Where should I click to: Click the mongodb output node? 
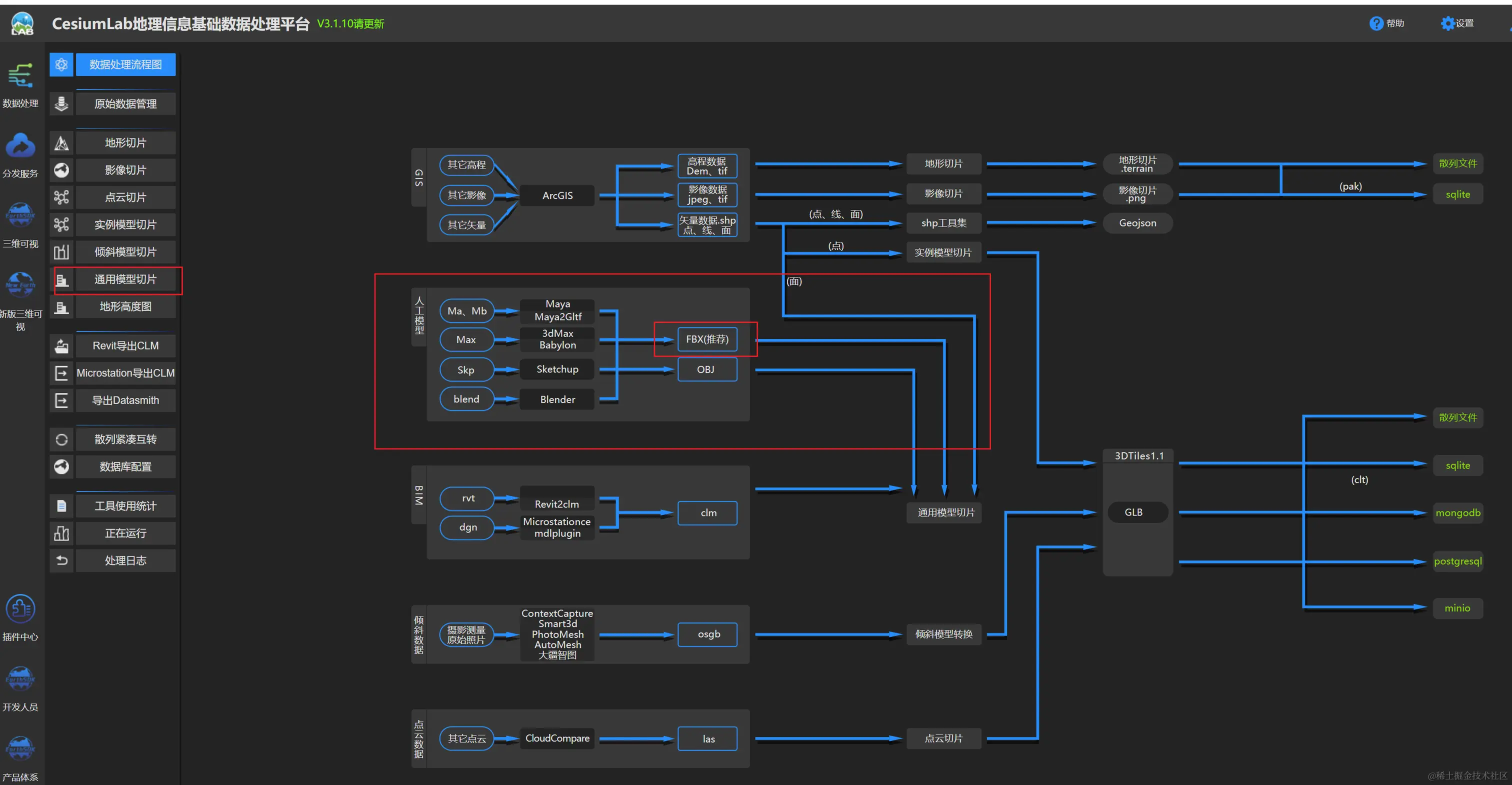click(x=1458, y=513)
